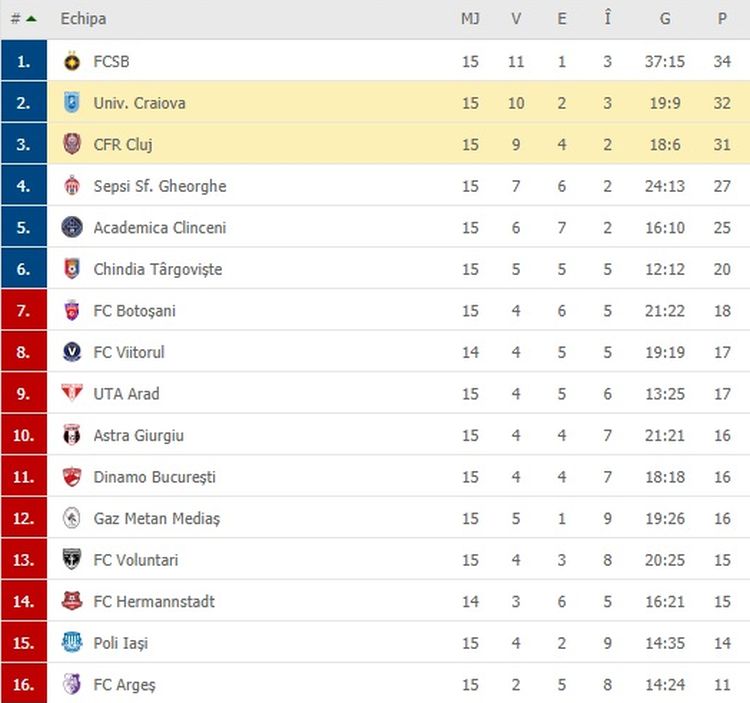Viewport: 750px width, 703px height.
Task: Sort table by G goals column
Action: tap(665, 19)
